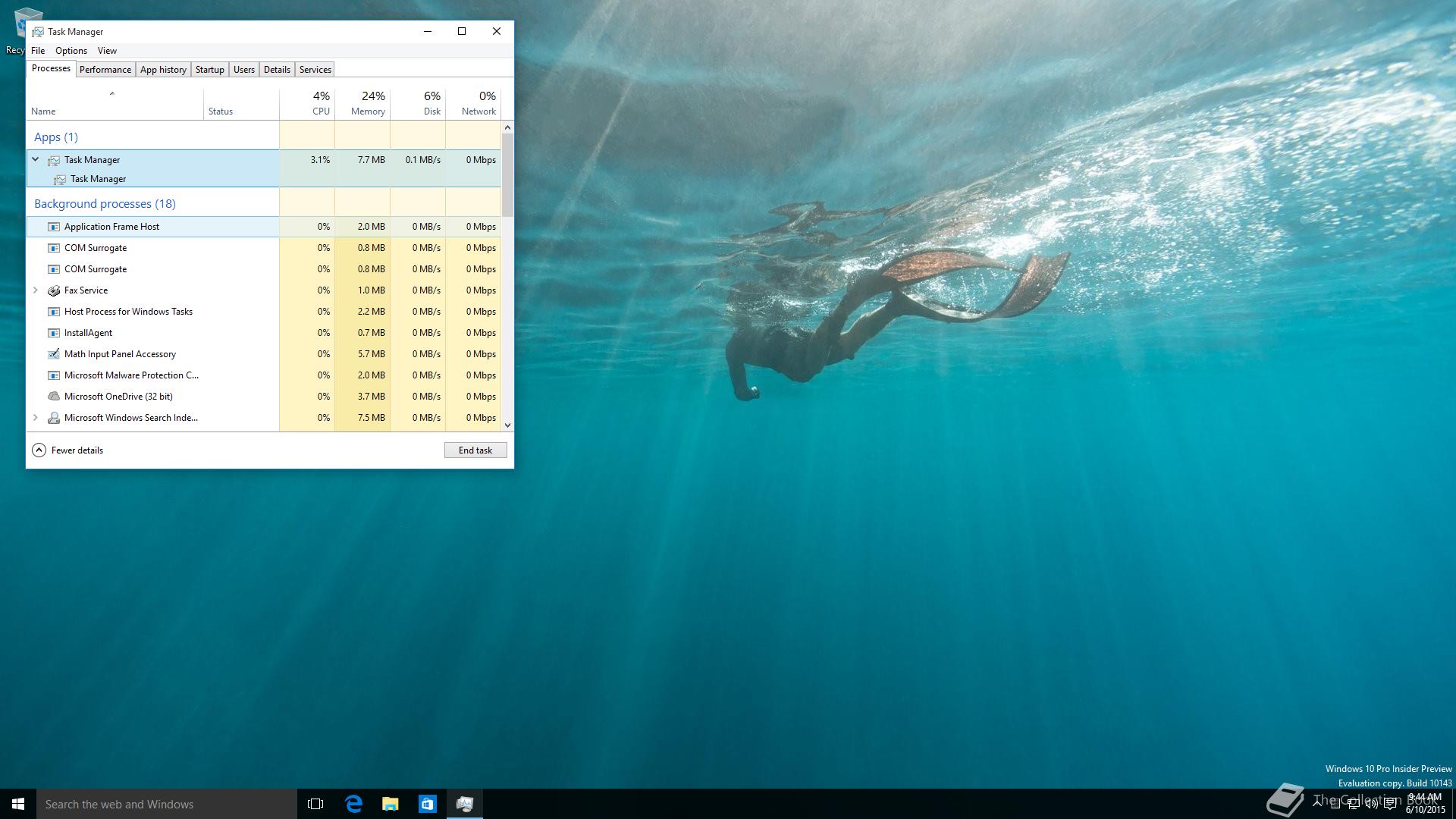
Task: Click the Task Manager title bar icon
Action: pyautogui.click(x=37, y=32)
